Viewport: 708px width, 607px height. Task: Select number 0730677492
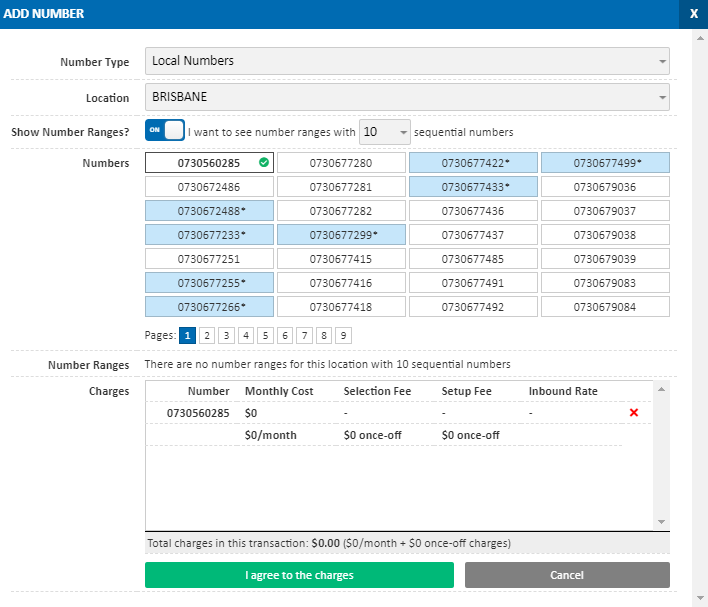[x=473, y=307]
